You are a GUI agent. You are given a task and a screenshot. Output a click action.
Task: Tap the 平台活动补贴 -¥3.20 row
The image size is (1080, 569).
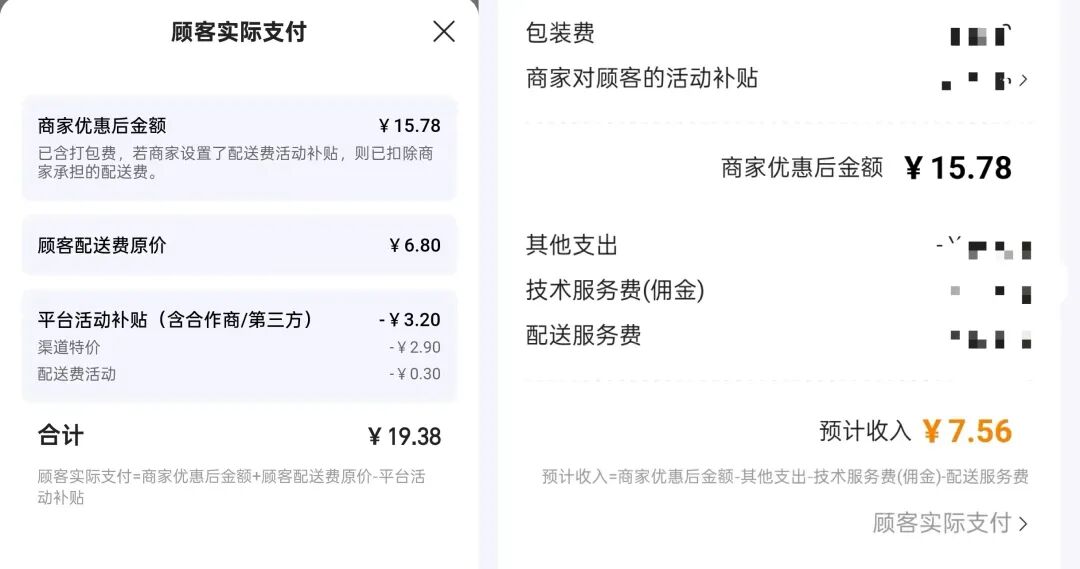click(239, 320)
